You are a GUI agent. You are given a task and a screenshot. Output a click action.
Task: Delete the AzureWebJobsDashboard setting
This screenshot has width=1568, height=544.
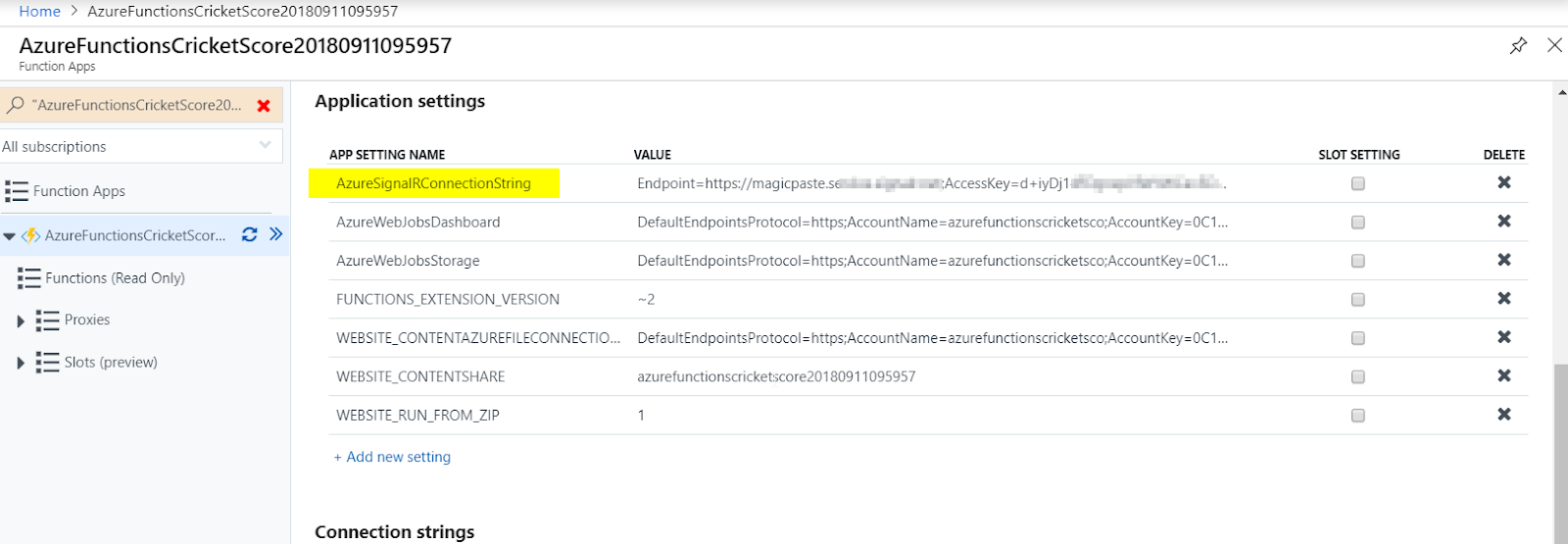(x=1504, y=222)
